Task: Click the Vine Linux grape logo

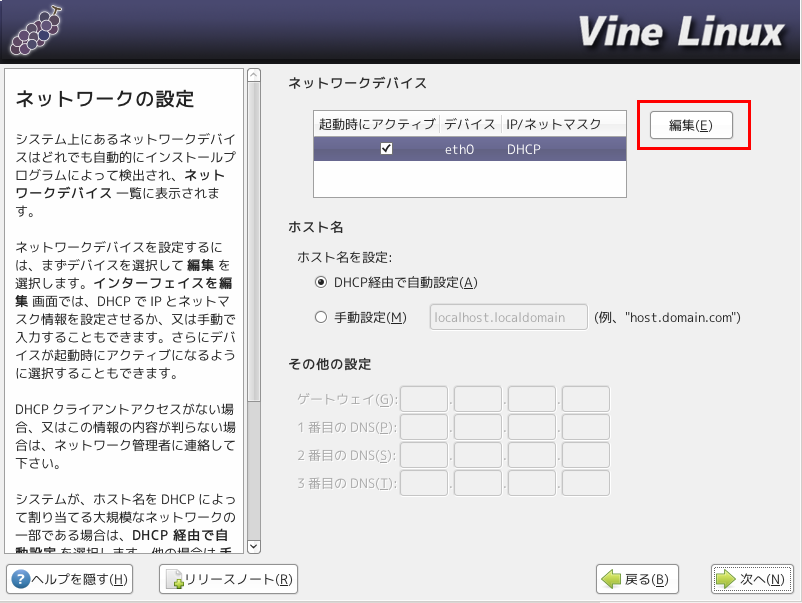Action: (36, 31)
